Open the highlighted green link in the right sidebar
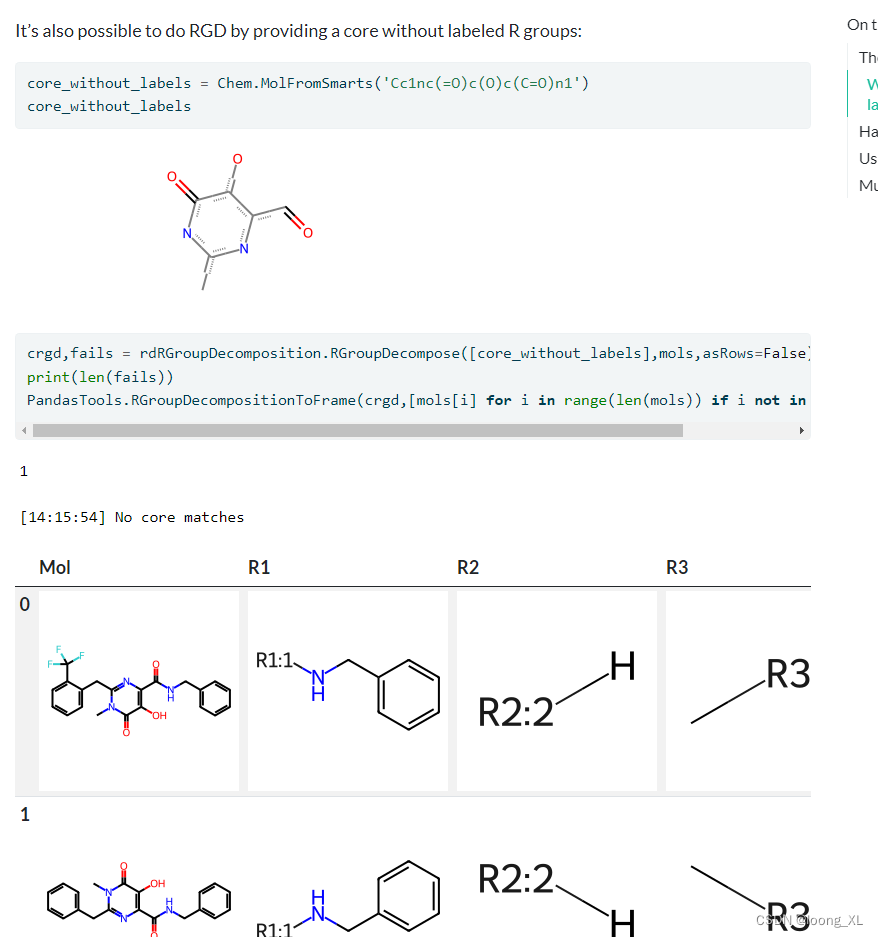The image size is (878, 937). (870, 92)
